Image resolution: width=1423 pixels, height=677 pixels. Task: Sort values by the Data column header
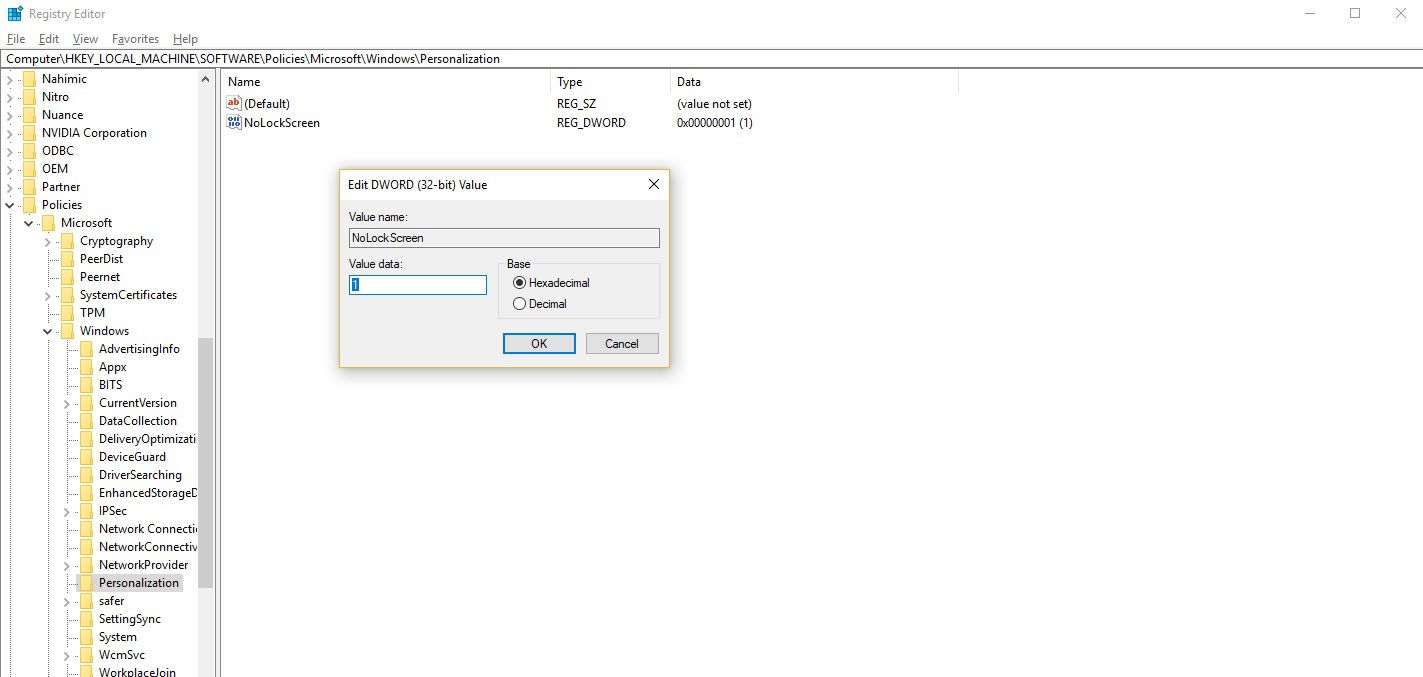click(x=814, y=82)
